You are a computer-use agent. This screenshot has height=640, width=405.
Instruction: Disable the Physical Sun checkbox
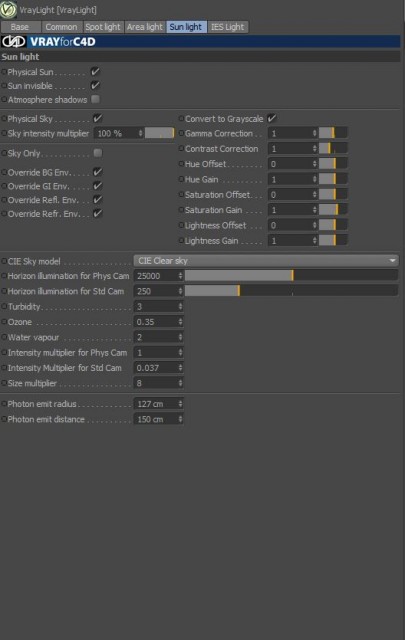coord(95,72)
